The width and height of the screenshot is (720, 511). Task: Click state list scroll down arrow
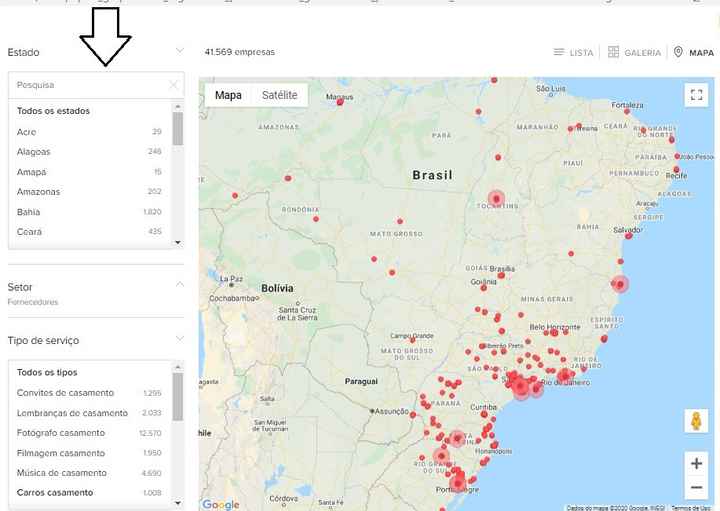click(178, 242)
